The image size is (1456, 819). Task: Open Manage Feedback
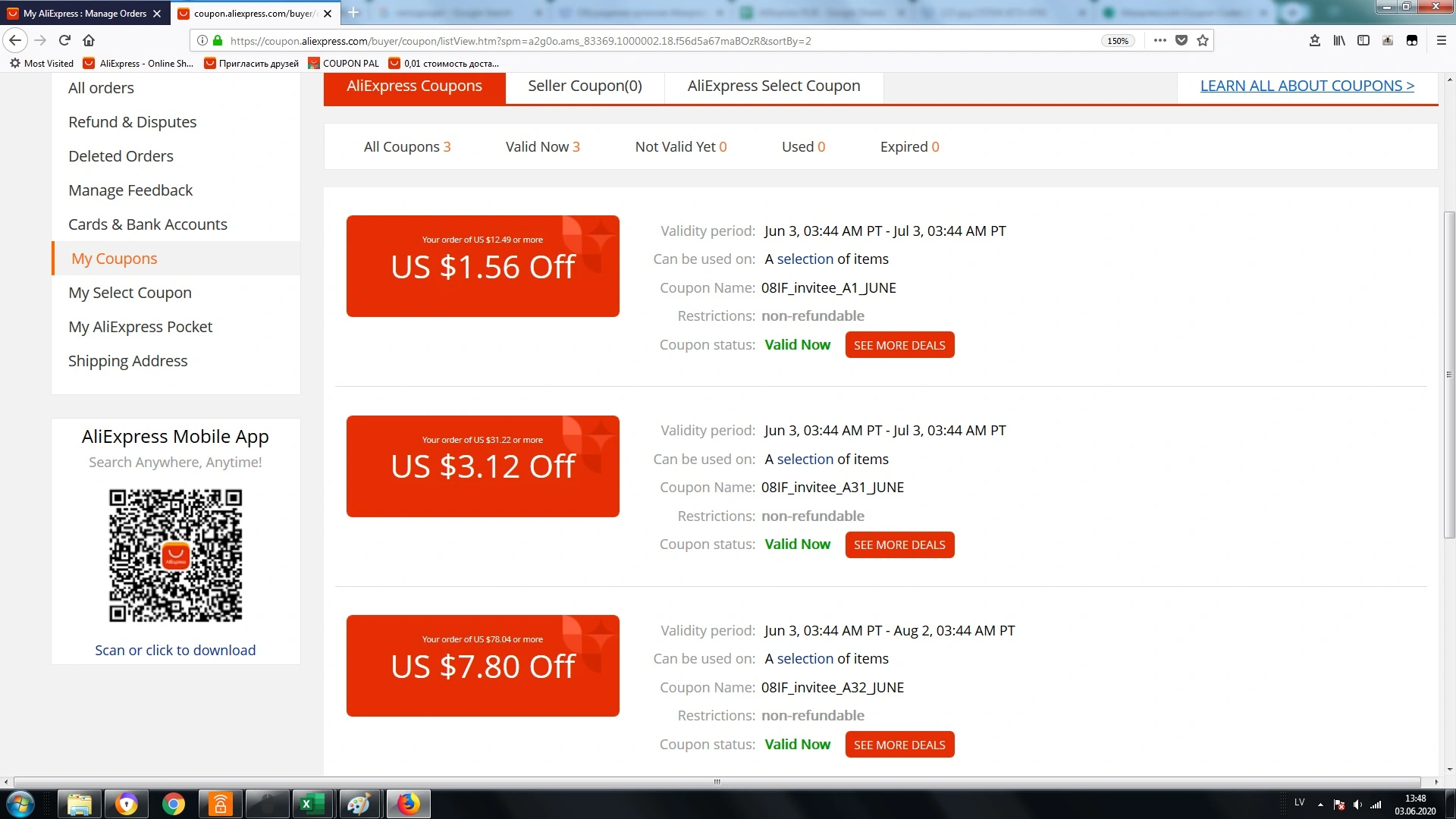pos(130,190)
